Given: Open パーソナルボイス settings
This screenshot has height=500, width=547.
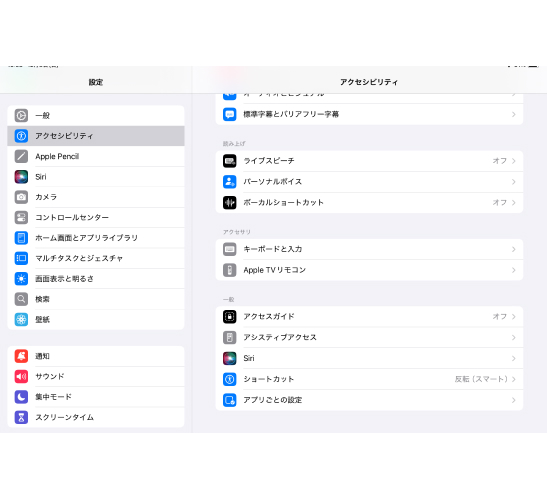Looking at the screenshot, I should click(x=369, y=182).
